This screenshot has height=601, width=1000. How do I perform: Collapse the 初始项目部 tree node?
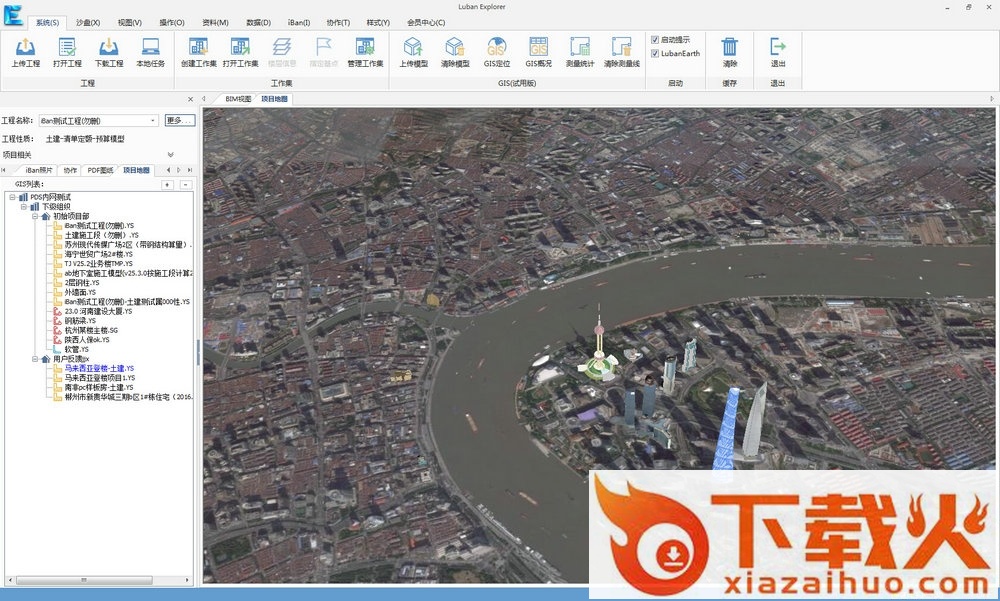point(34,216)
